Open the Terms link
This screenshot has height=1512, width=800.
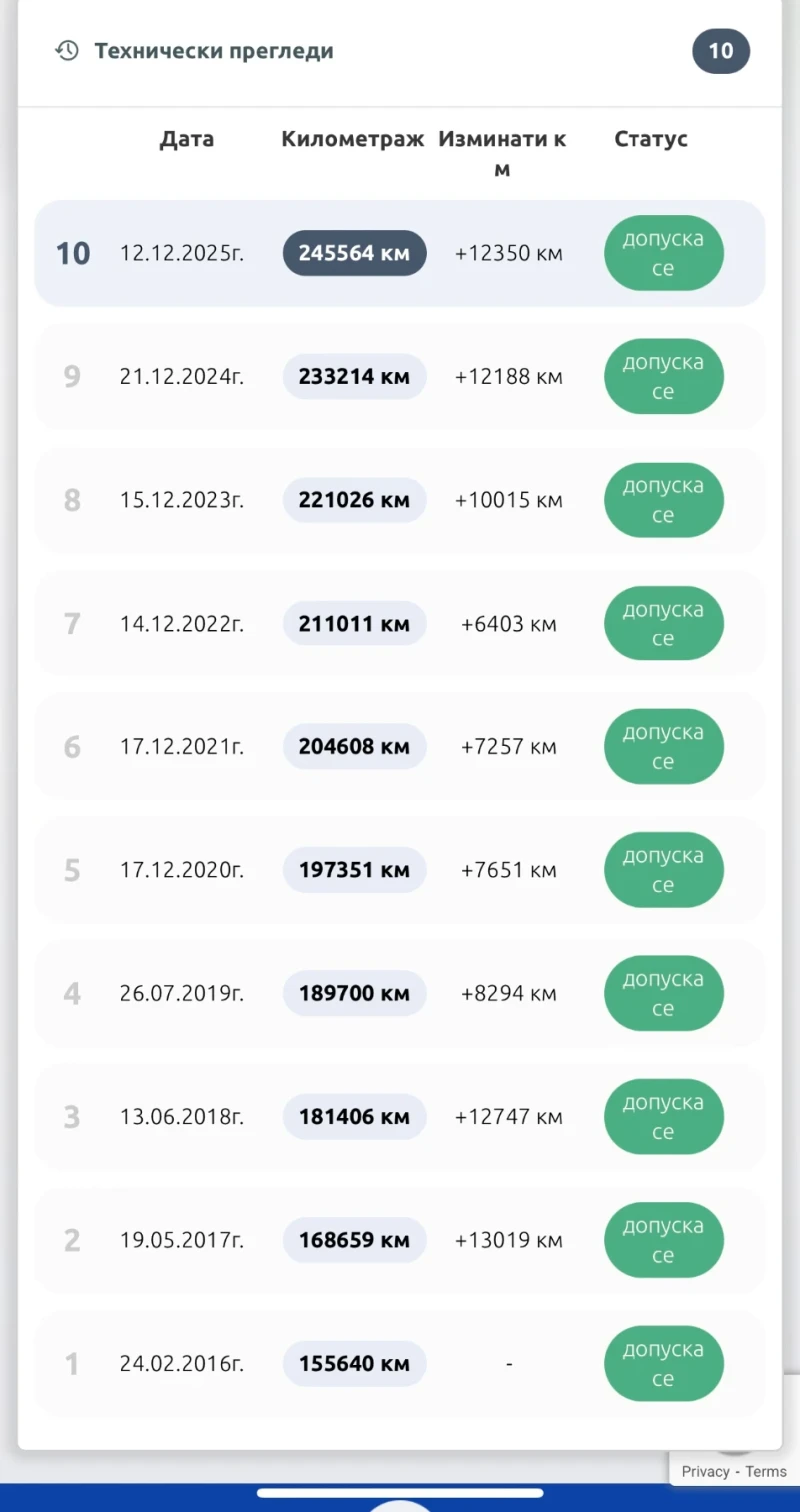[766, 1471]
